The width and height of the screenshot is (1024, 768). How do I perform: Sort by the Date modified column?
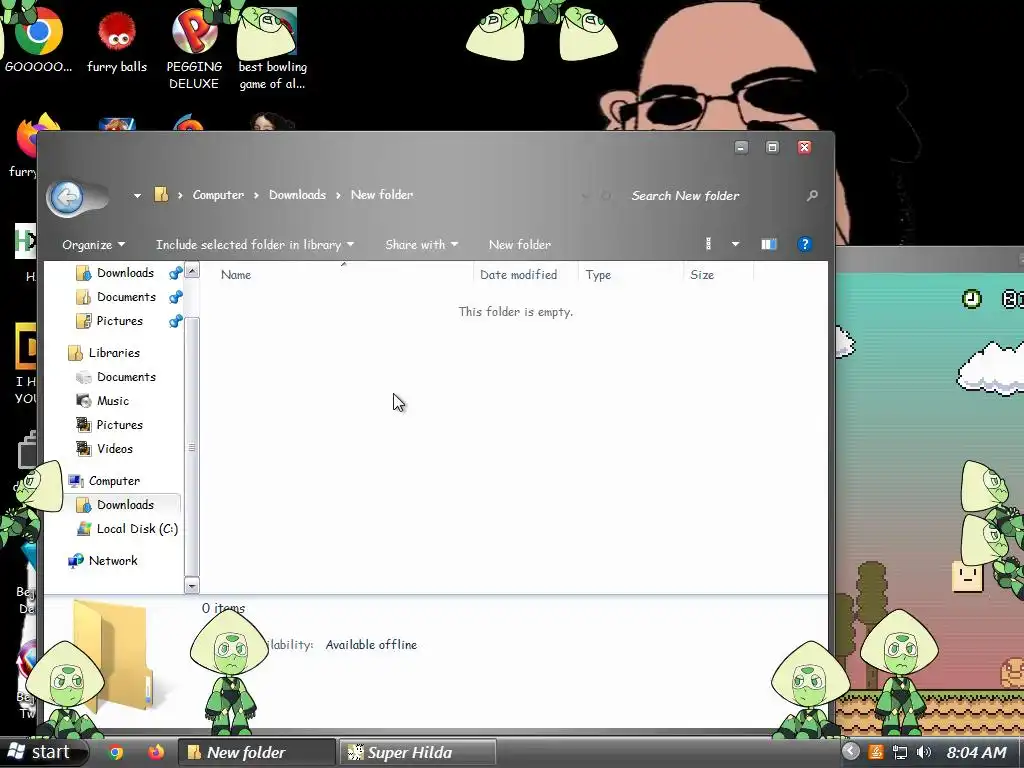(519, 275)
